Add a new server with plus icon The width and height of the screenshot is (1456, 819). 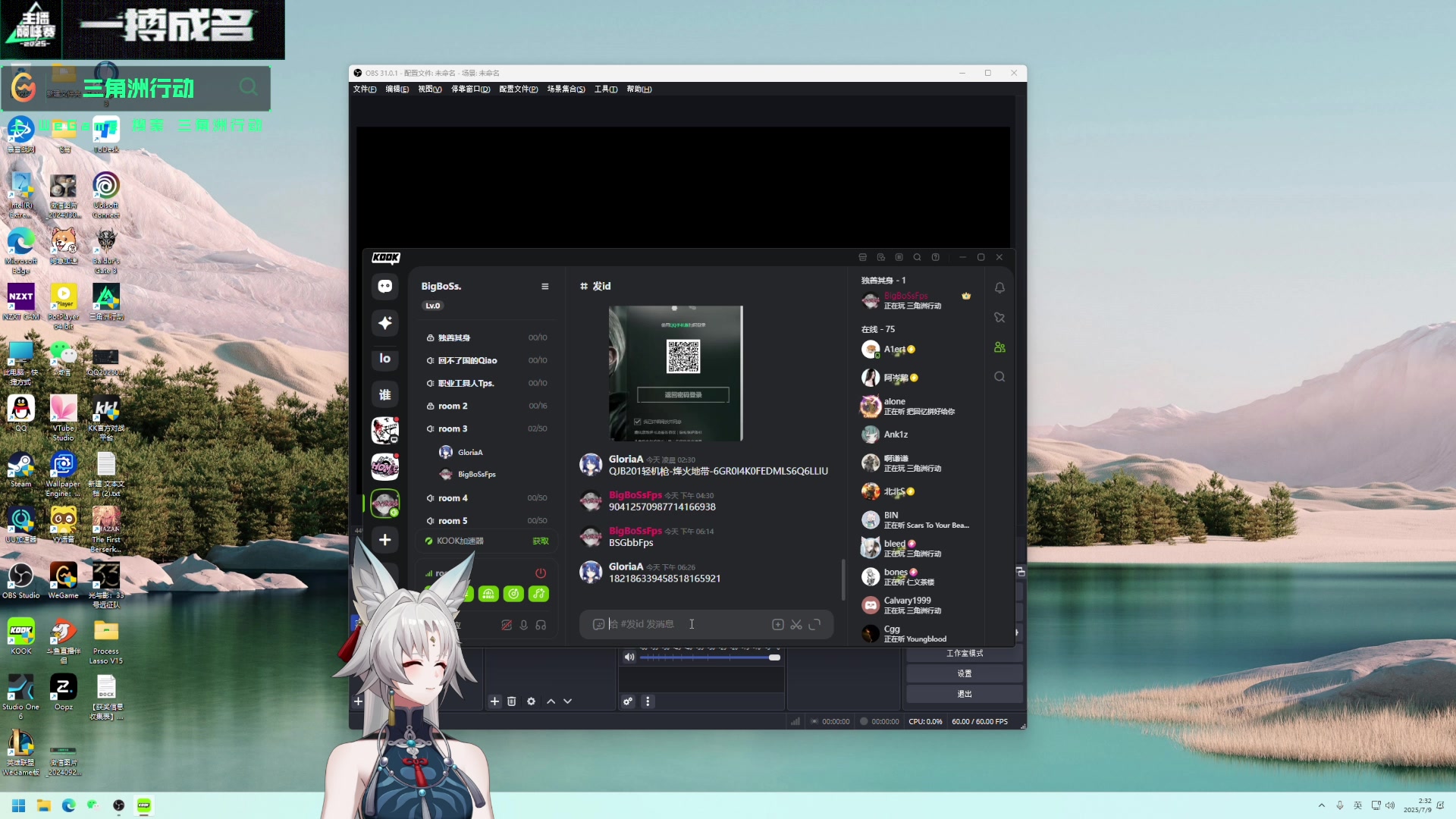(385, 539)
